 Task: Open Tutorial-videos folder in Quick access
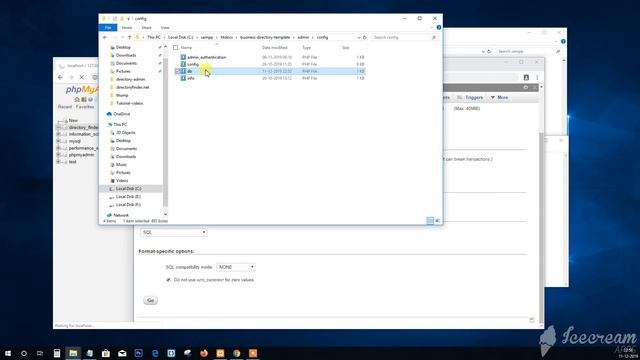(129, 103)
